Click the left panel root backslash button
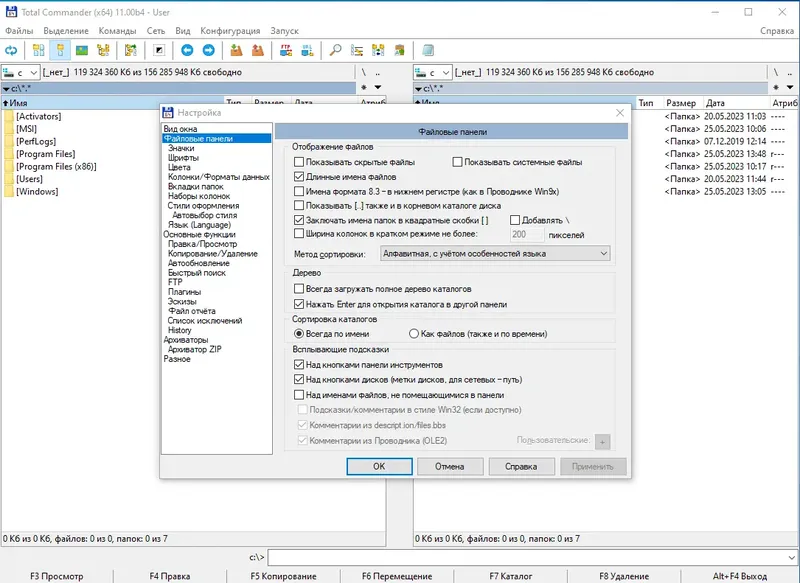This screenshot has height=583, width=800. pyautogui.click(x=364, y=72)
